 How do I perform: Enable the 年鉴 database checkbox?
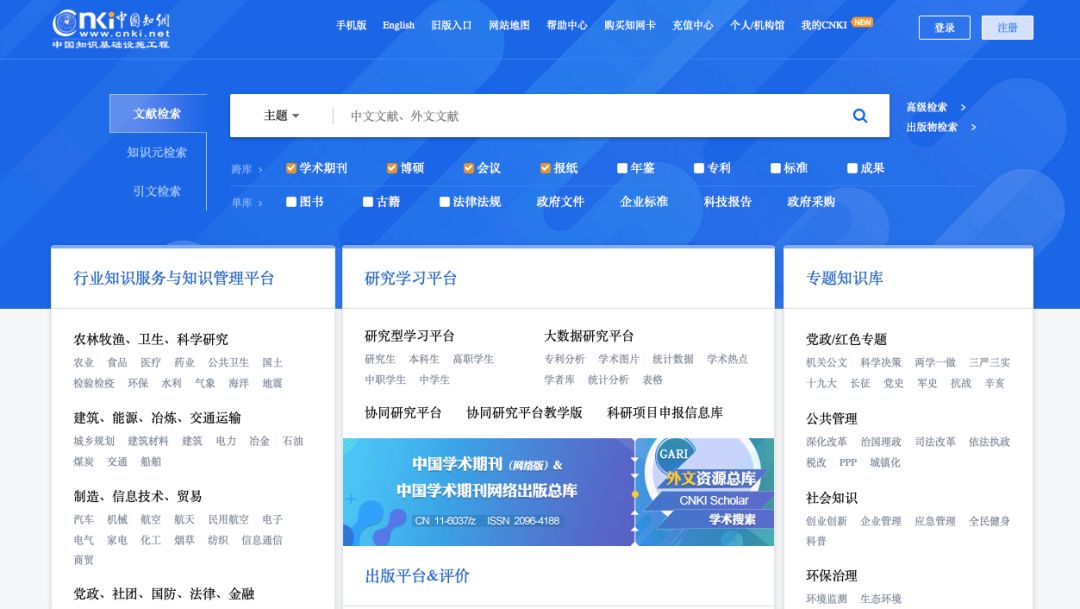coord(621,168)
